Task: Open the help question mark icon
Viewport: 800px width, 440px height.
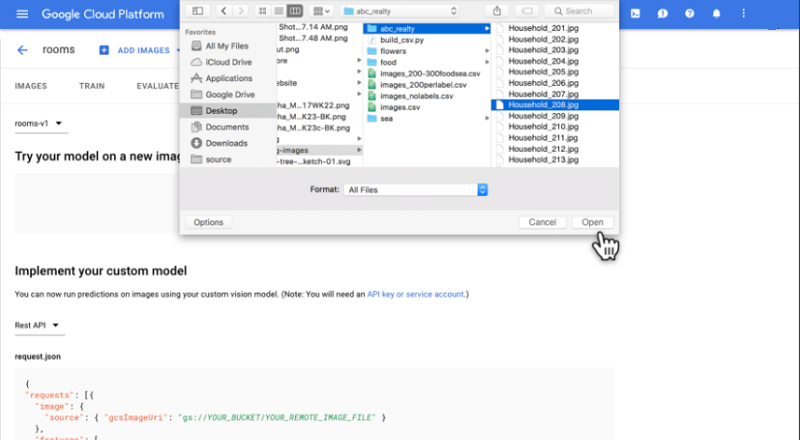Action: (689, 15)
